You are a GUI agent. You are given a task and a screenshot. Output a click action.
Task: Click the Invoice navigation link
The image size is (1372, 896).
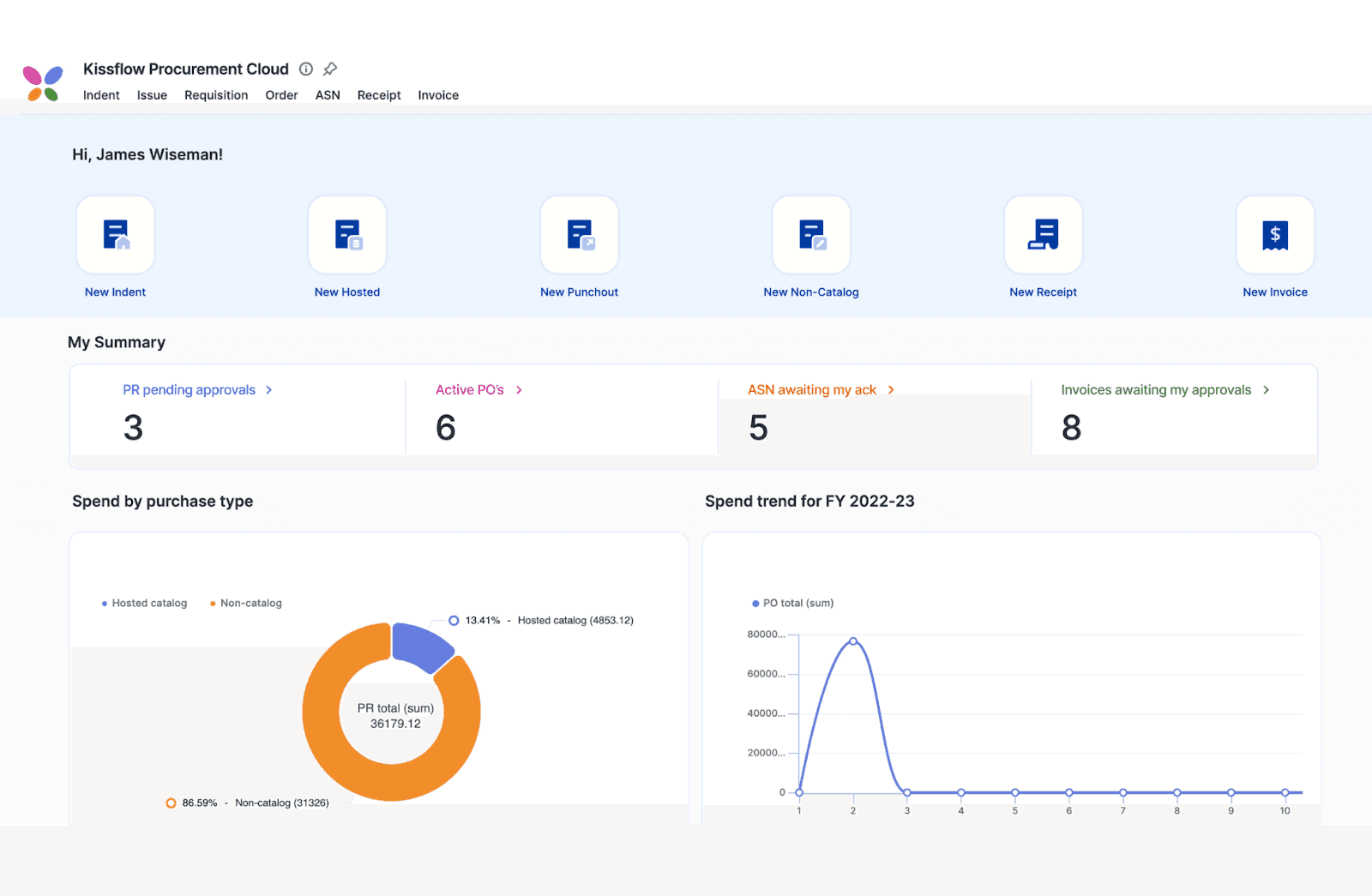(437, 95)
